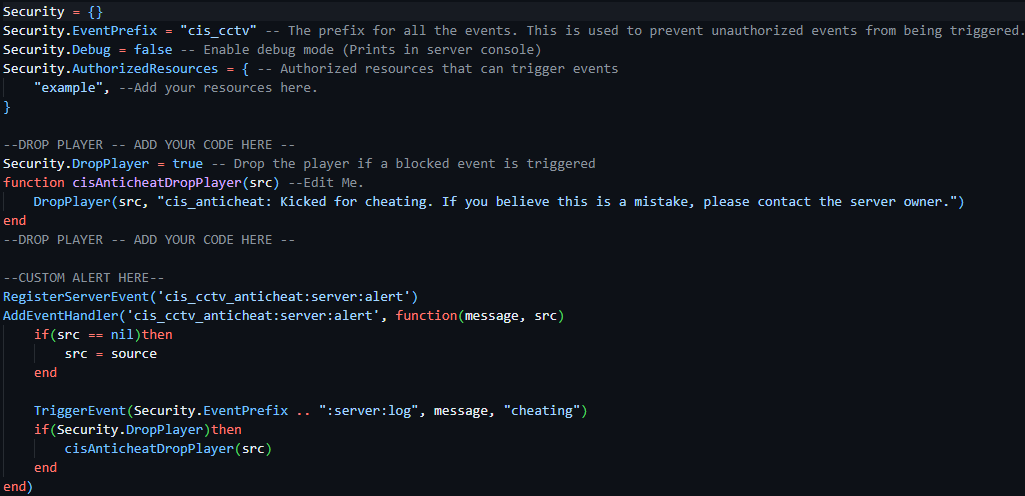The image size is (1025, 496).
Task: Click the kick message string about cheating
Action: click(x=557, y=201)
